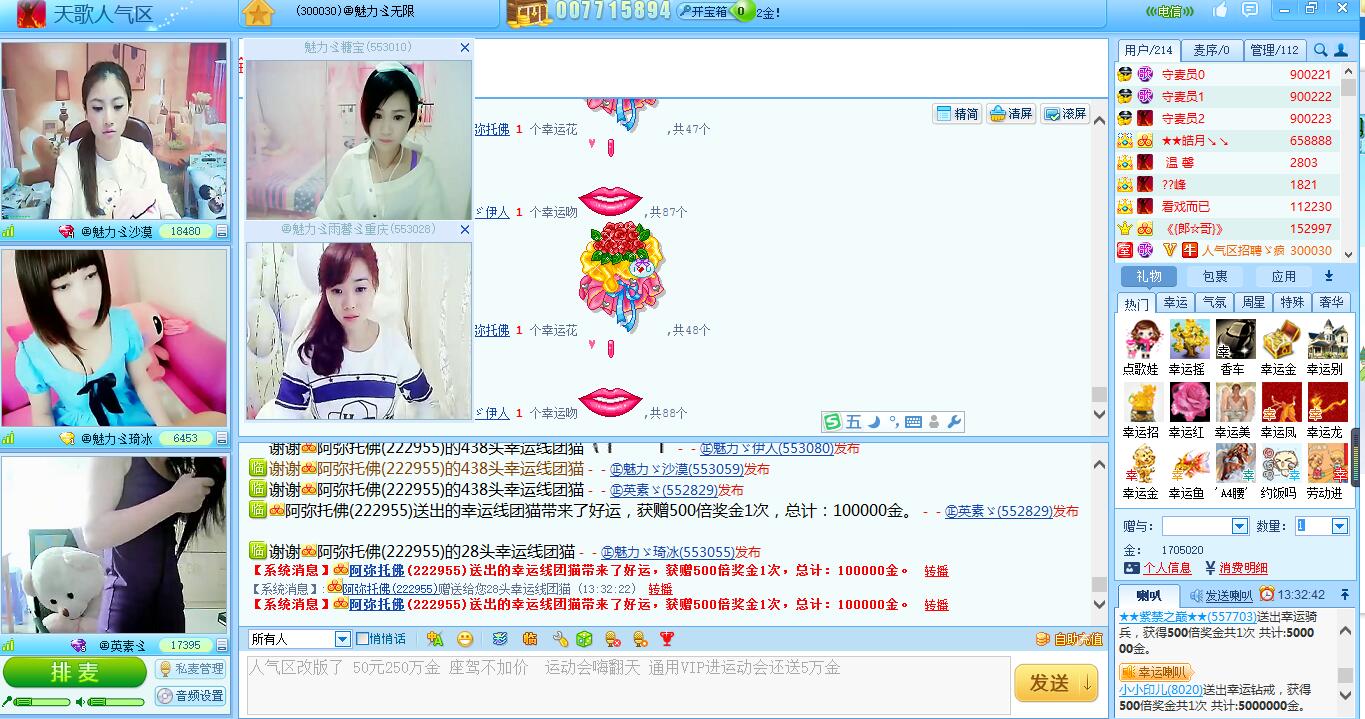Click the 发送 send button
The width and height of the screenshot is (1365, 719).
1057,683
